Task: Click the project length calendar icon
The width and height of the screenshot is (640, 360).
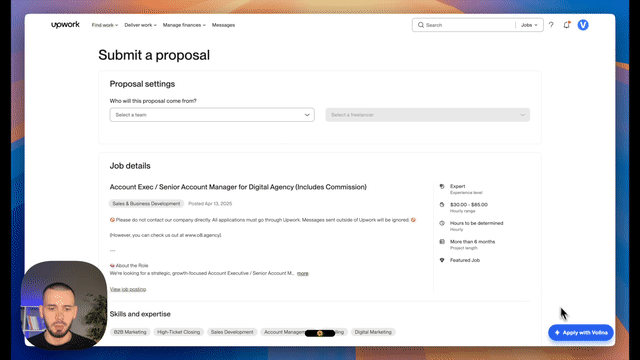Action: [442, 242]
